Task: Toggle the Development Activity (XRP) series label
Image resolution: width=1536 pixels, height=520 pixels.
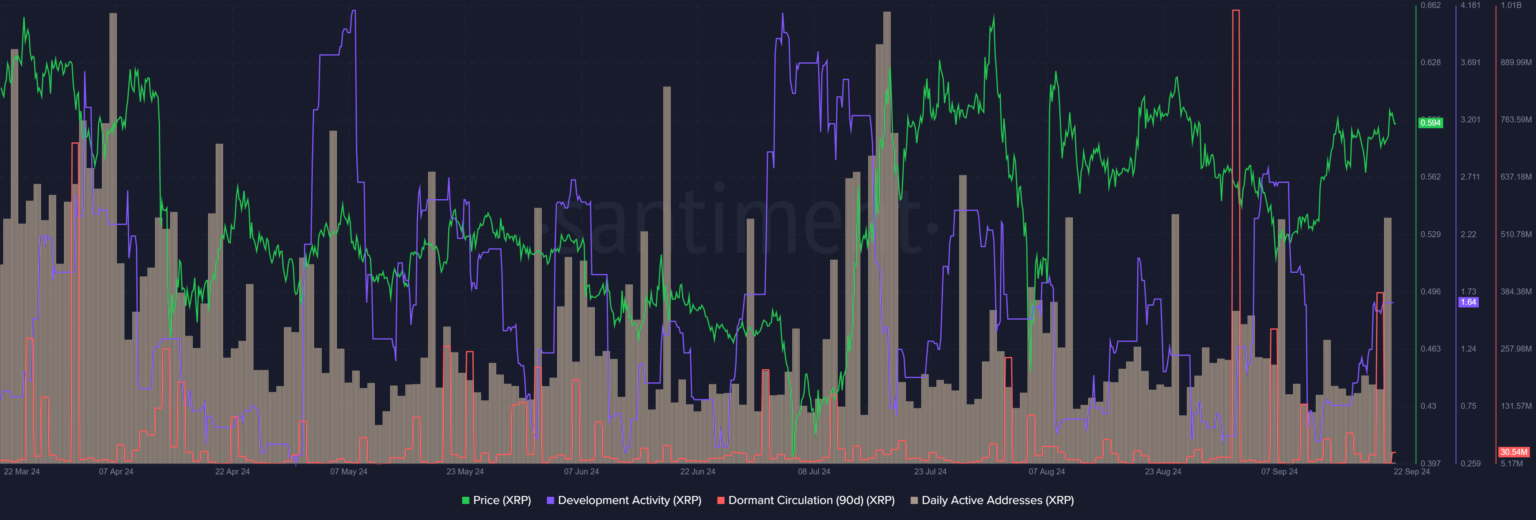Action: 630,499
